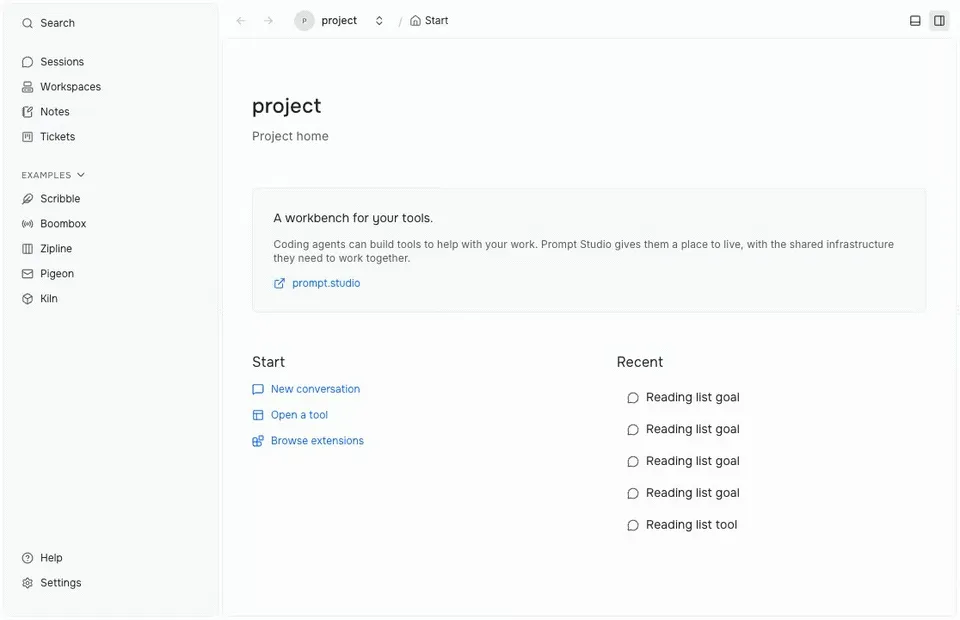This screenshot has height=620, width=960.
Task: Open the Reading list tool recent item
Action: point(691,525)
